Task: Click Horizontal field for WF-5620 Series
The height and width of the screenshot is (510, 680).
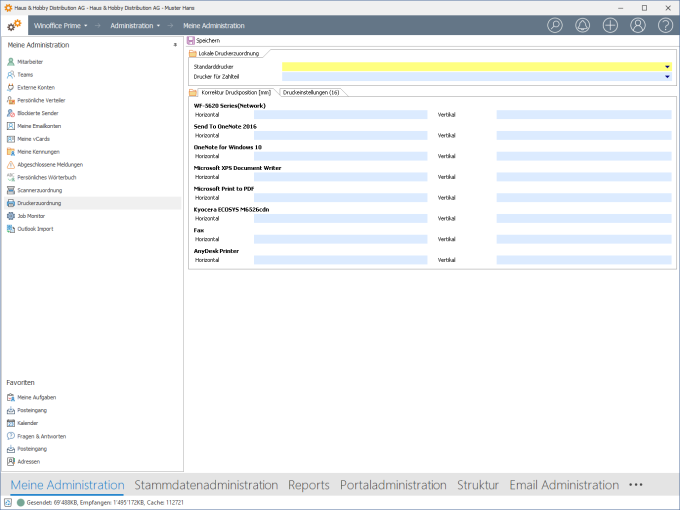Action: pyautogui.click(x=340, y=114)
